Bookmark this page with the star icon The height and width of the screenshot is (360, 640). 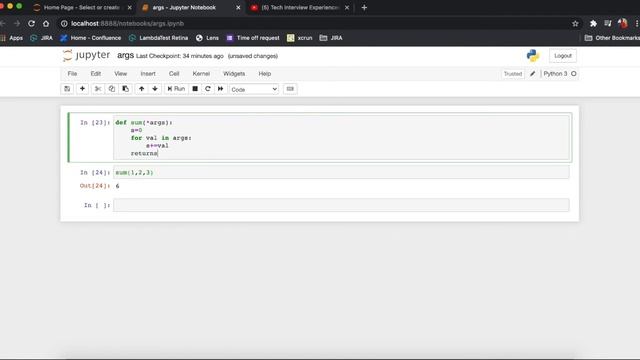tap(575, 24)
